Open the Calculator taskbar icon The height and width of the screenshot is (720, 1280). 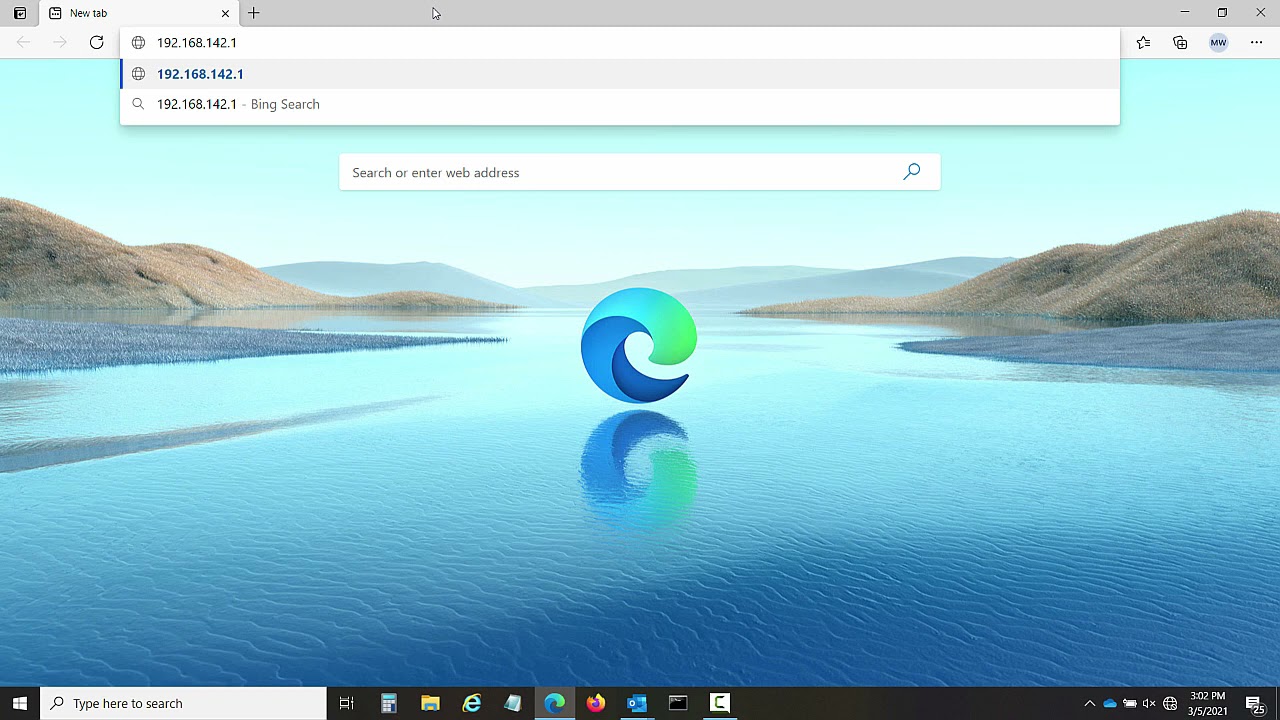[389, 703]
